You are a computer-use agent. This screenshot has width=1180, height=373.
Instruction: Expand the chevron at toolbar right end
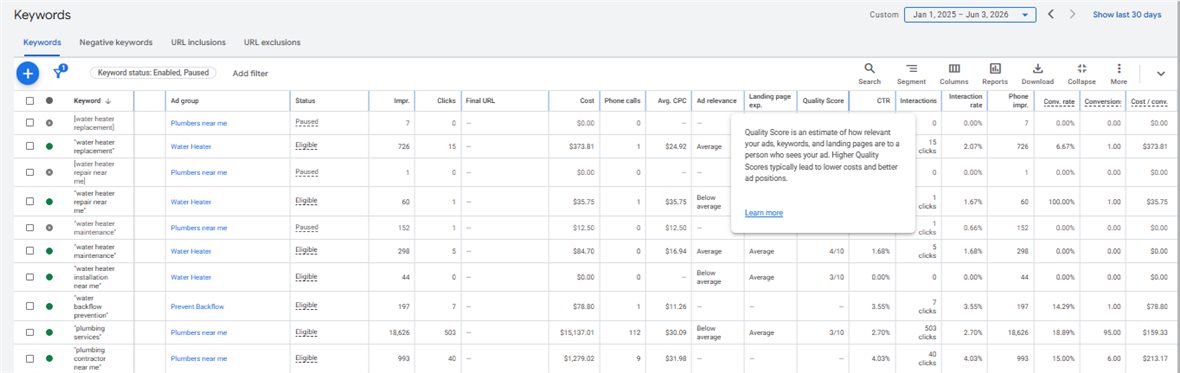pyautogui.click(x=1160, y=73)
